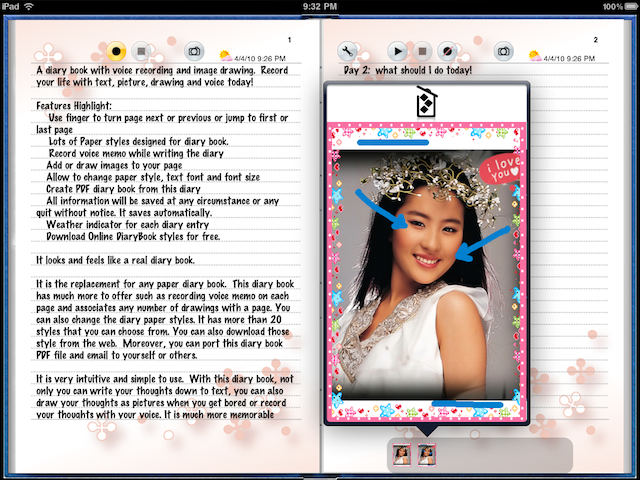640x480 pixels.
Task: Tap the battery indicator in status bar
Action: (x=619, y=6)
